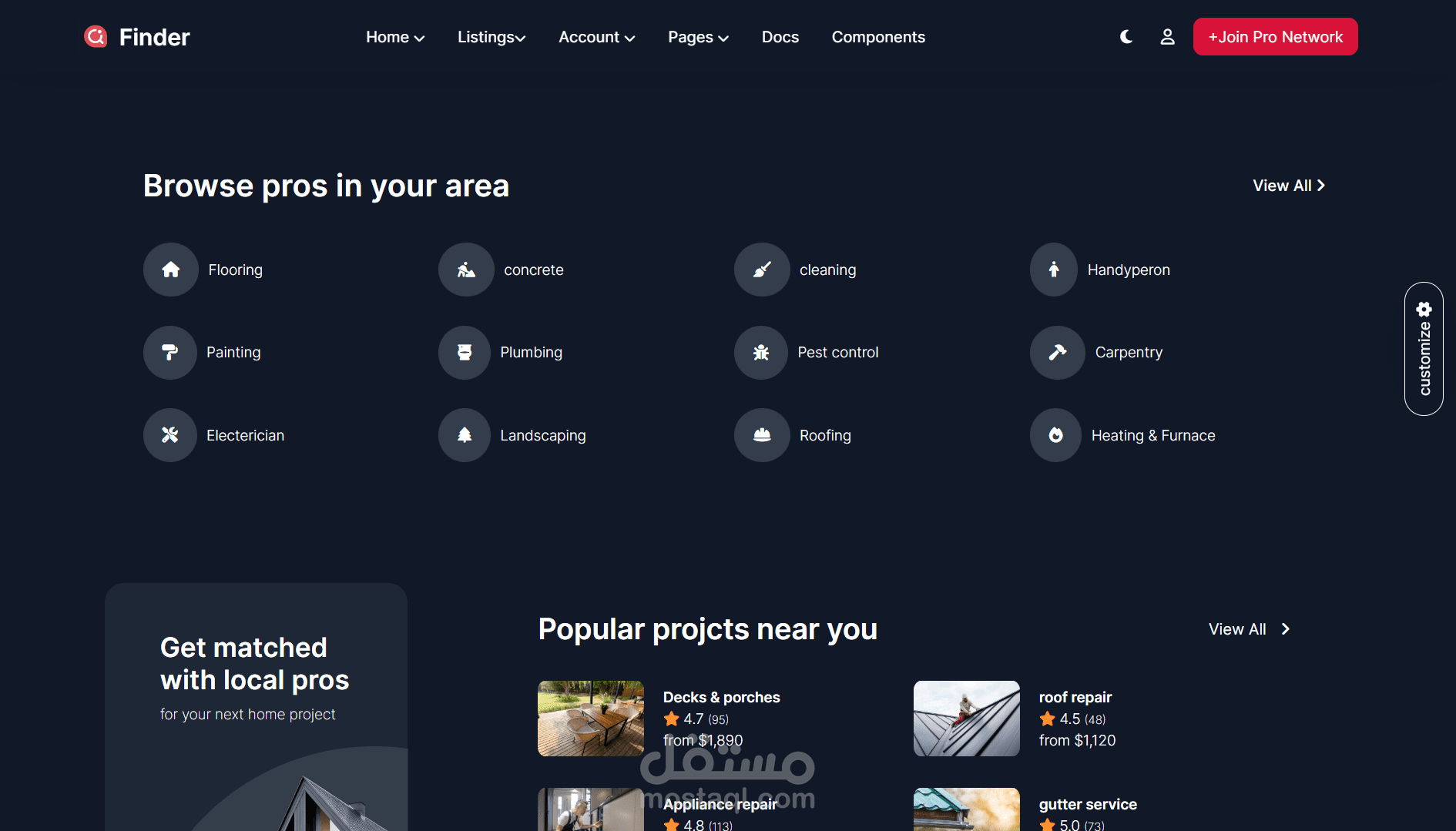Select the Carpentry category link
Viewport: 1456px width, 831px height.
point(1129,352)
